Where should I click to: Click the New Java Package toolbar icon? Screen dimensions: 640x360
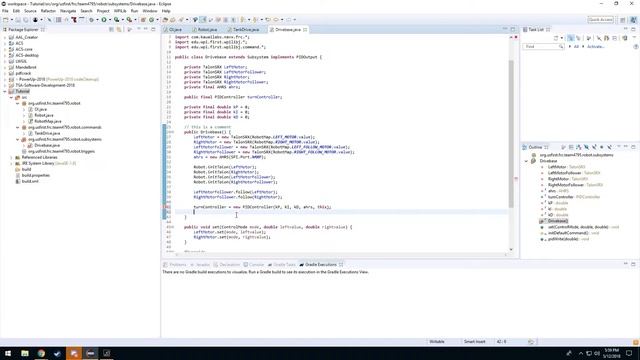tap(143, 20)
